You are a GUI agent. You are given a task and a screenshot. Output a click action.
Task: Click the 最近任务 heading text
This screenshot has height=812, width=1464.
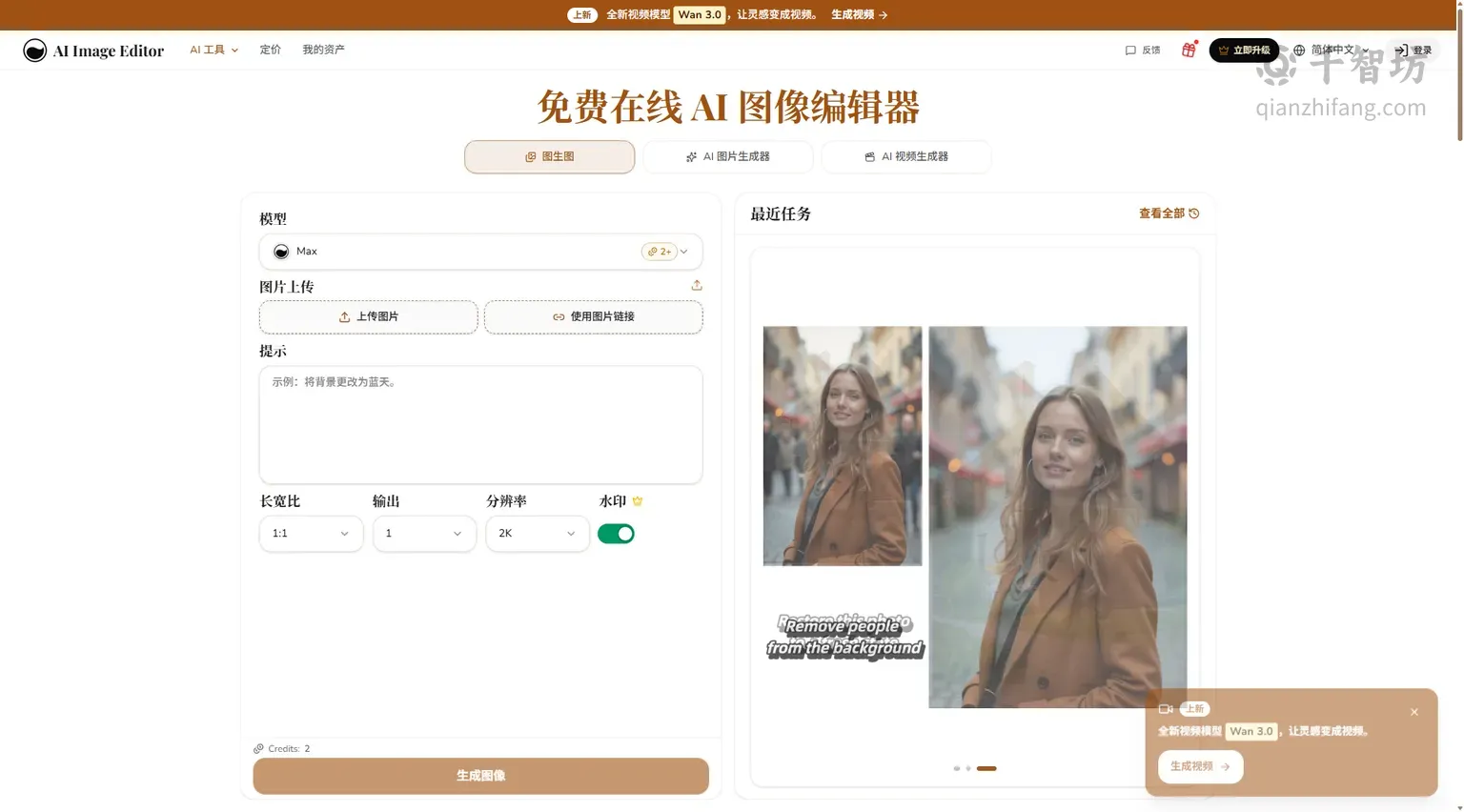pos(781,214)
